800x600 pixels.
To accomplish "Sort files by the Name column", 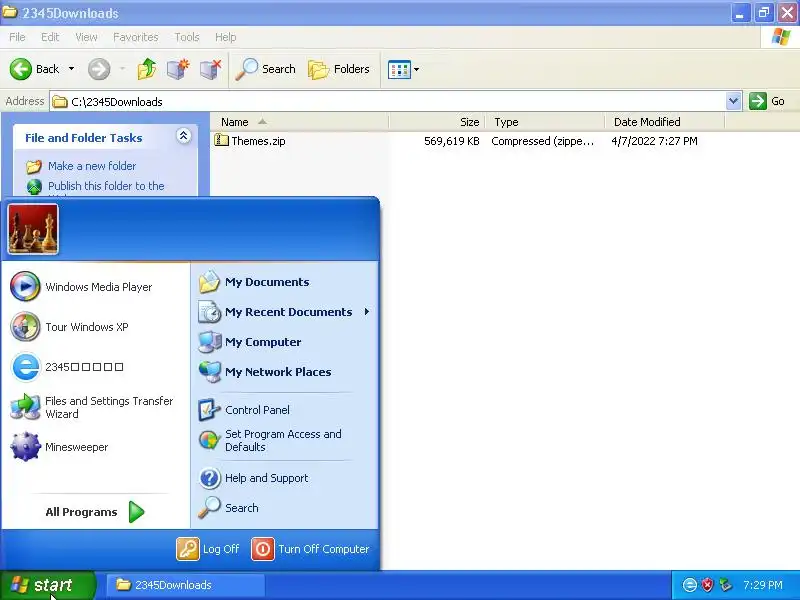I will tap(299, 122).
